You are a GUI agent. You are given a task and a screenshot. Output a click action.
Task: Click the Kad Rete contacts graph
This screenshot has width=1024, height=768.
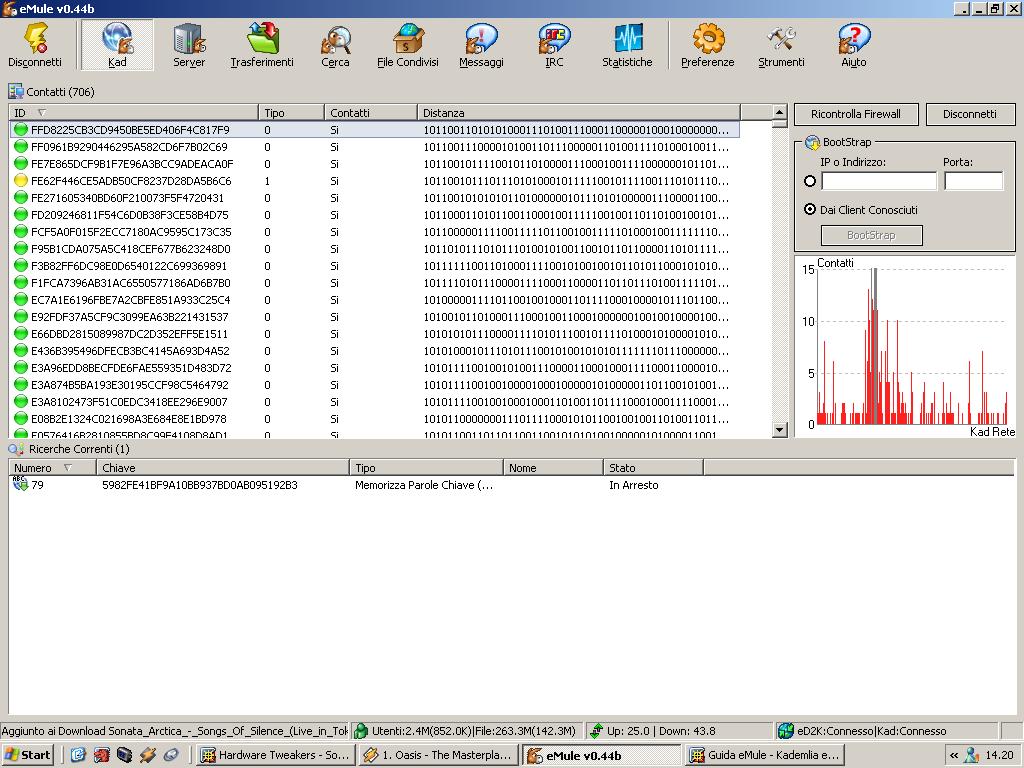pyautogui.click(x=905, y=347)
